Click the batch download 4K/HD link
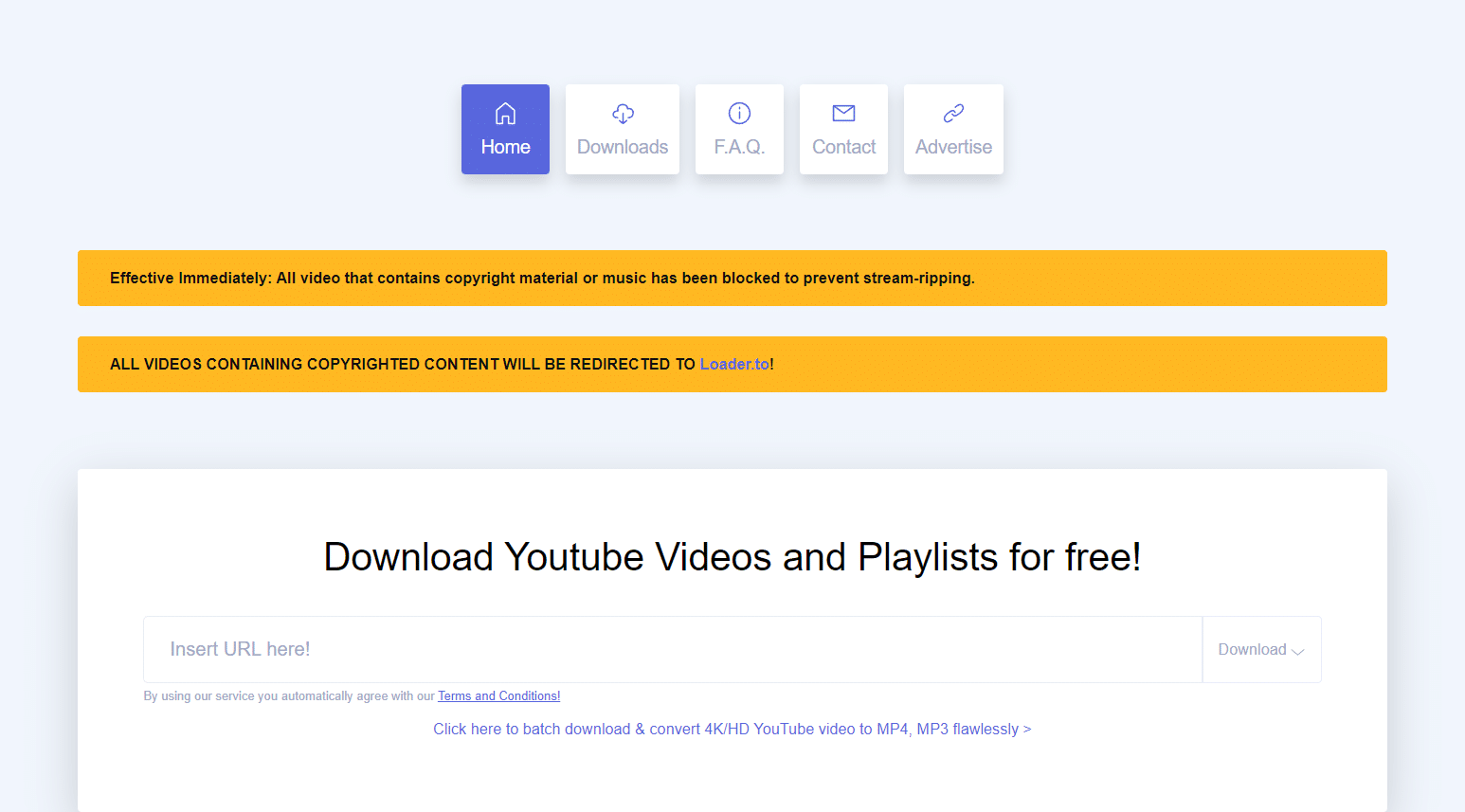 click(732, 729)
